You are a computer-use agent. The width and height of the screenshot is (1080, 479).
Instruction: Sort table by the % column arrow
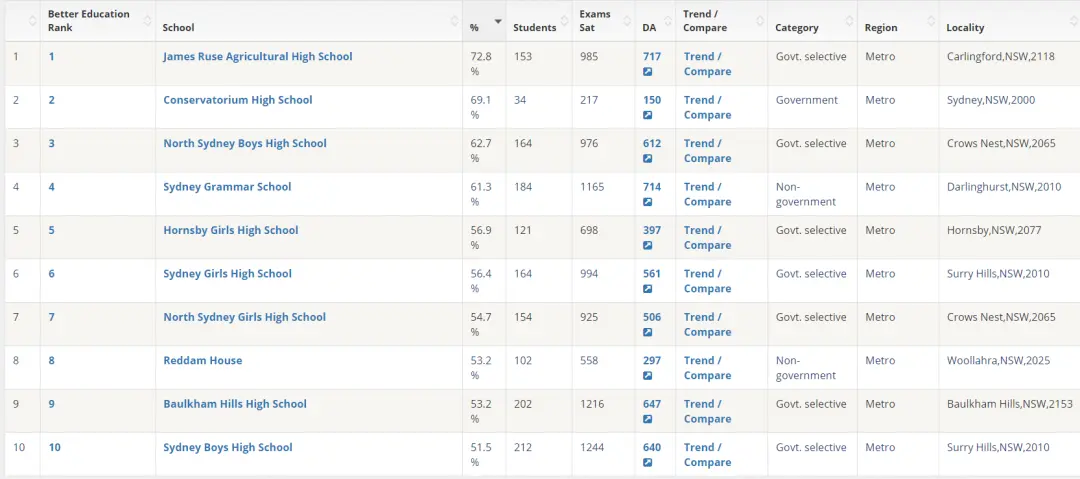pyautogui.click(x=498, y=21)
